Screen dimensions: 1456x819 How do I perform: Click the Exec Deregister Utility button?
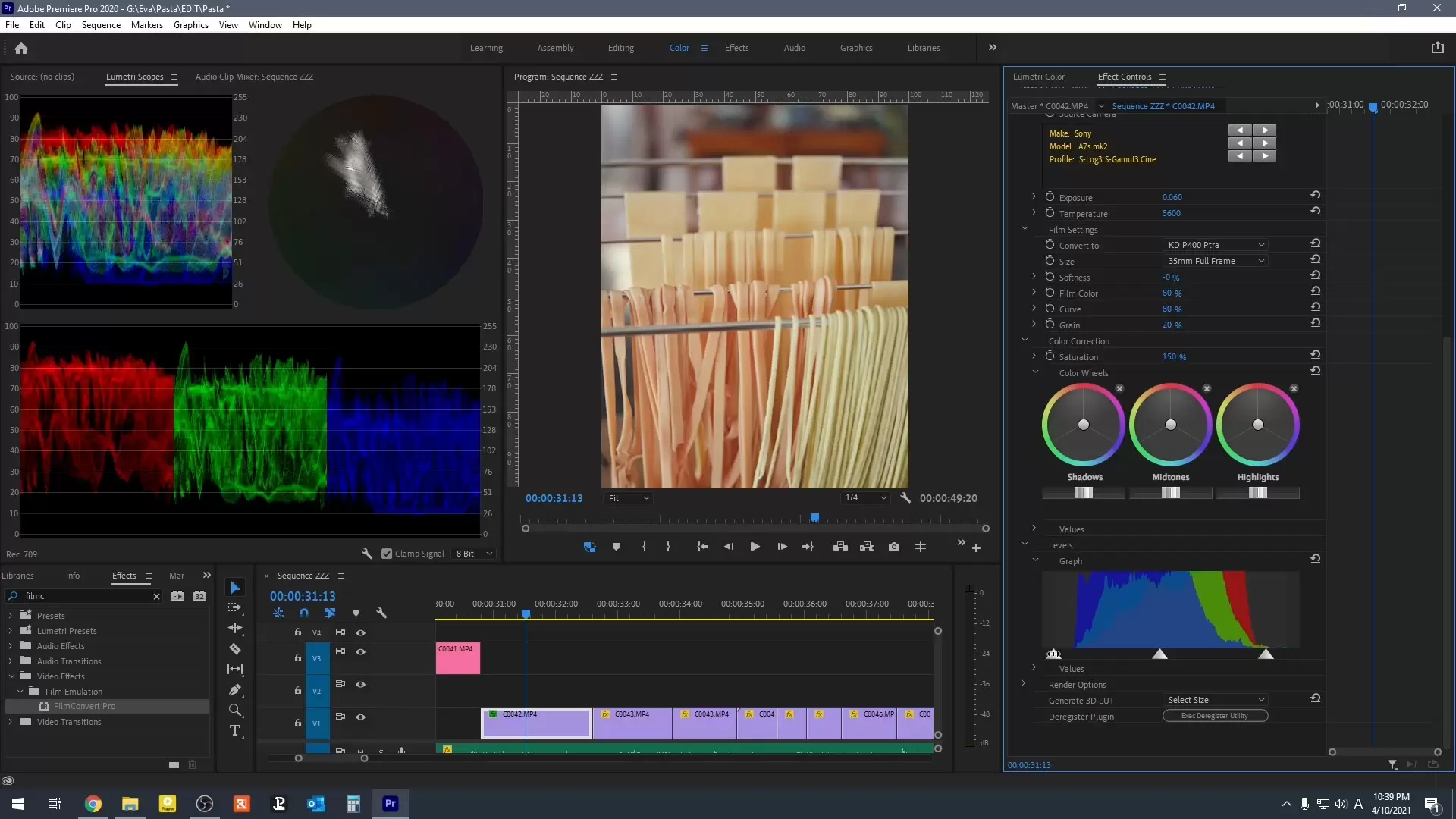[x=1215, y=716]
